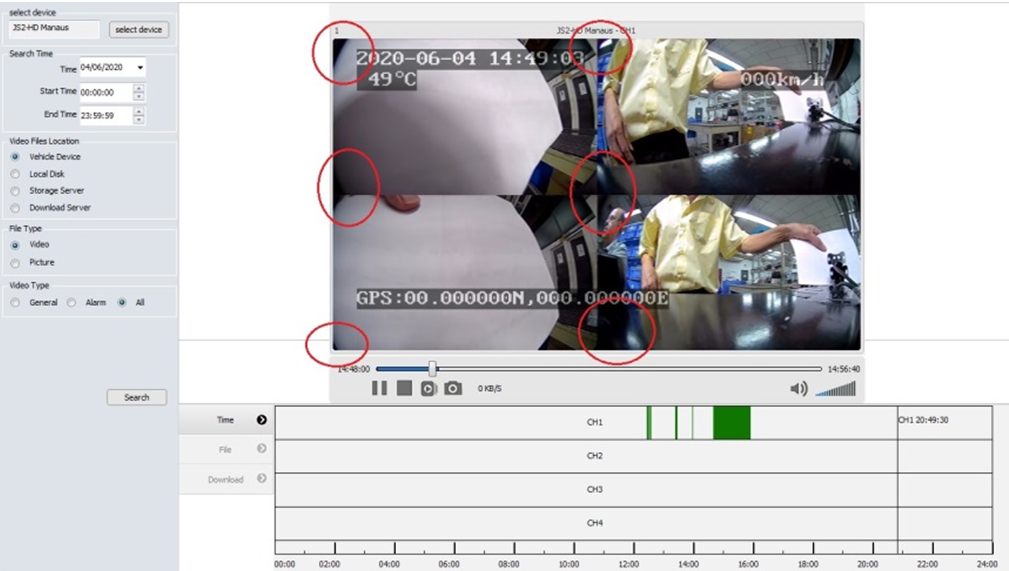Switch to the File tab
The height and width of the screenshot is (571, 1009).
pyautogui.click(x=226, y=449)
